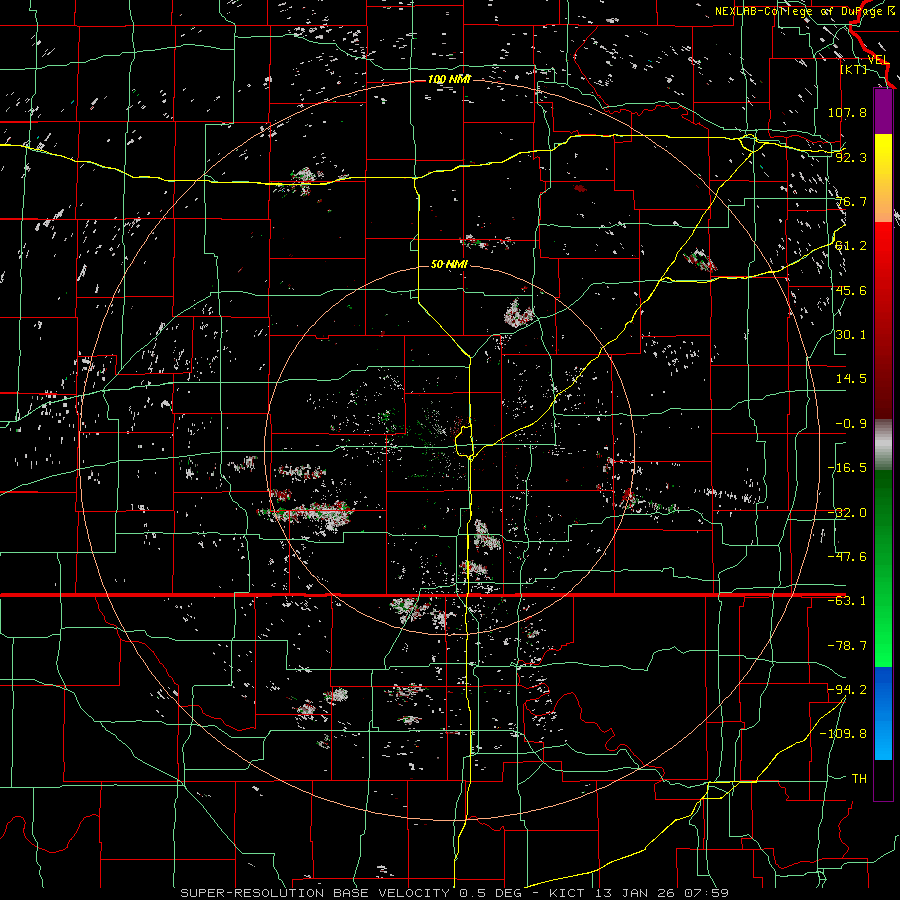Pick the 30.1 velocity value
The width and height of the screenshot is (900, 900).
click(851, 335)
